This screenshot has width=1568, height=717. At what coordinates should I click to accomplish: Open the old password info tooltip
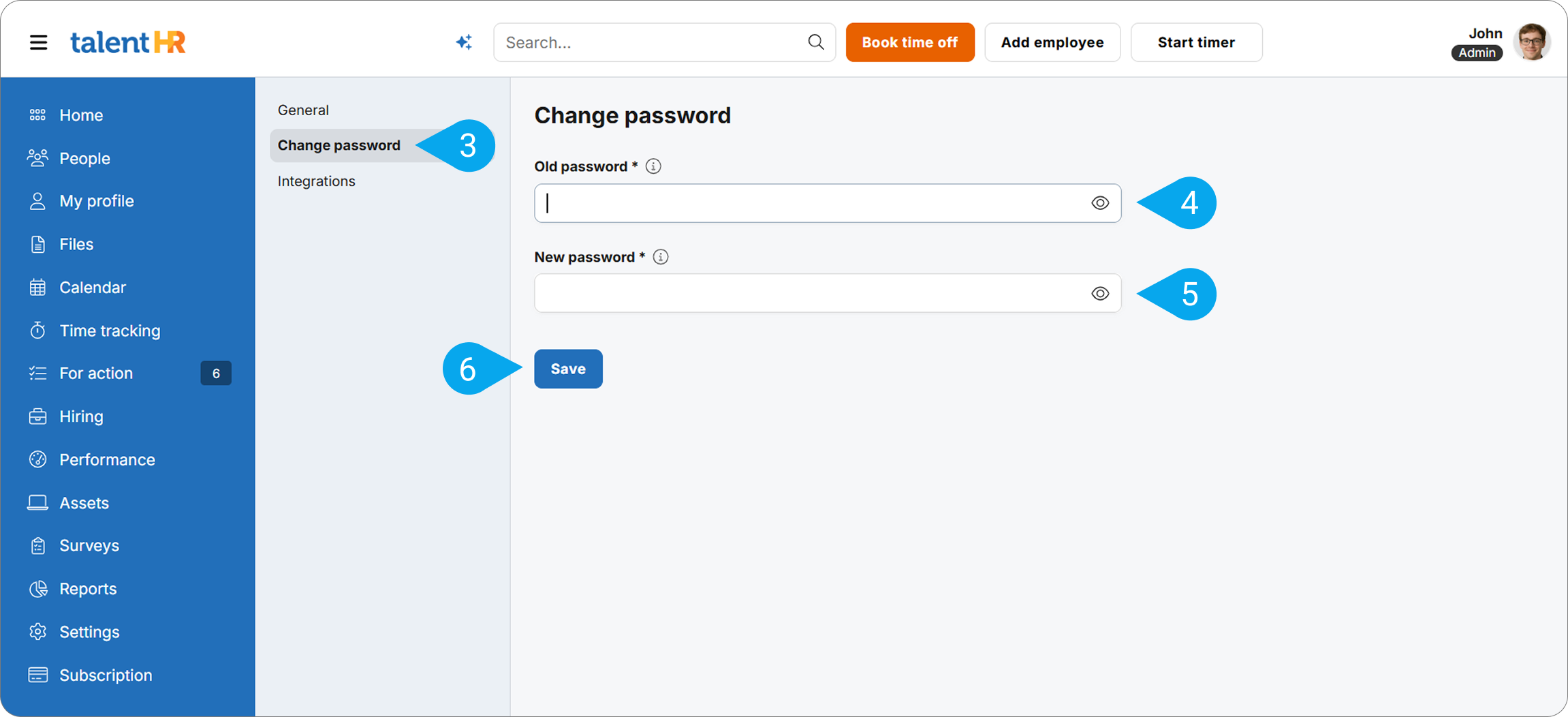[x=653, y=166]
